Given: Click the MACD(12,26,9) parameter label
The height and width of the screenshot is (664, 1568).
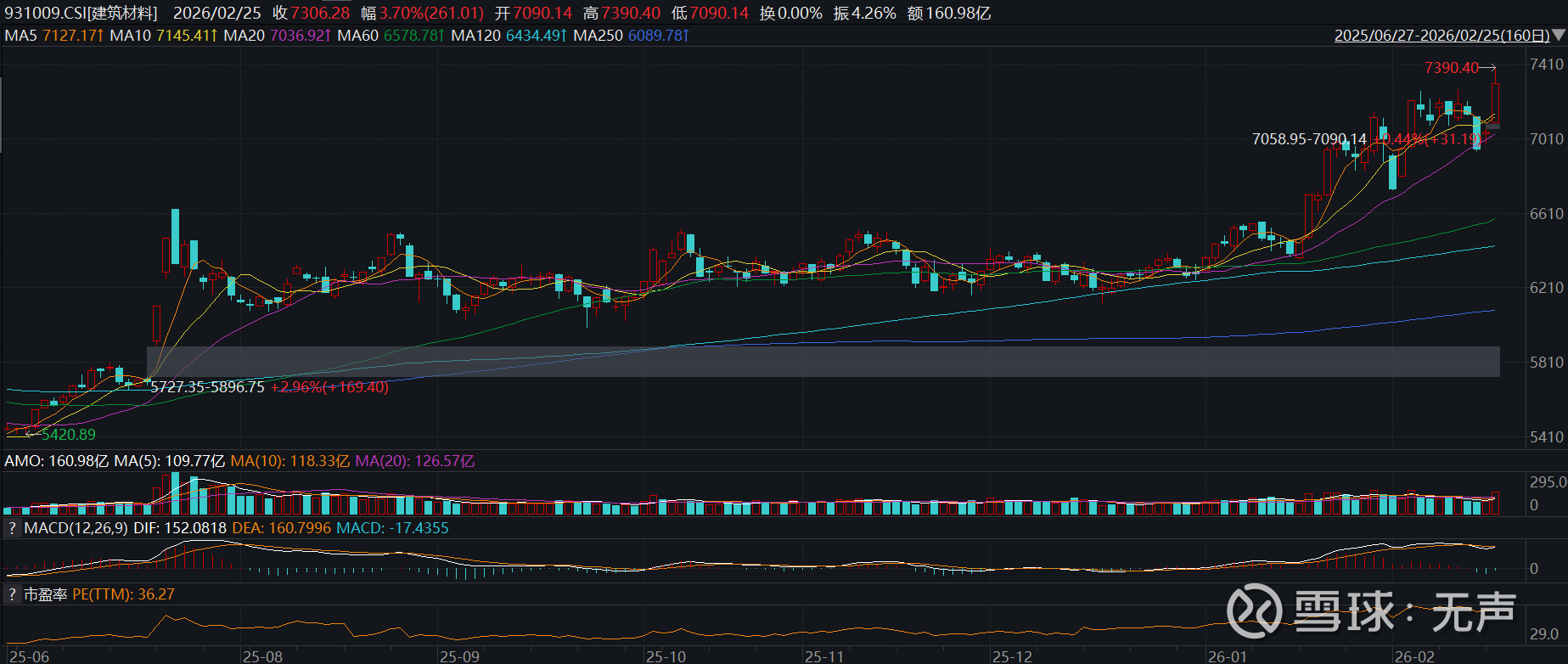Looking at the screenshot, I should (x=76, y=528).
